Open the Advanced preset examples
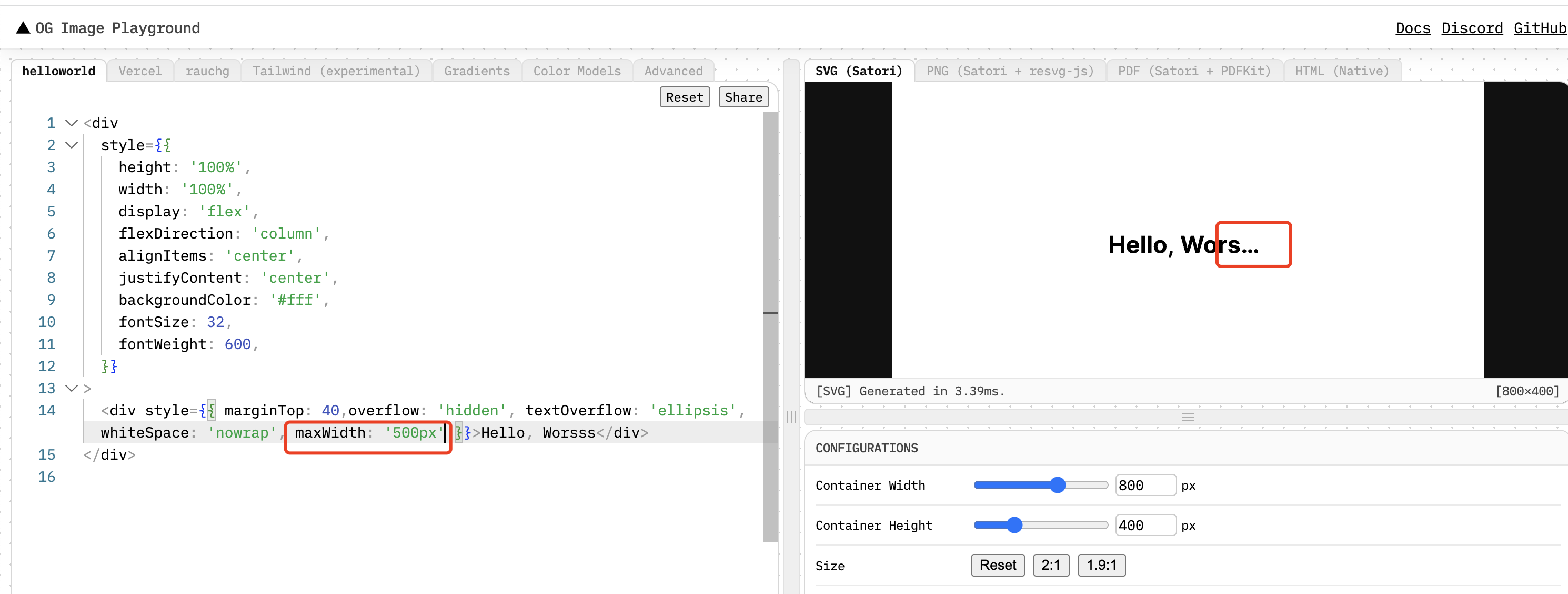The image size is (1568, 594). pos(673,71)
